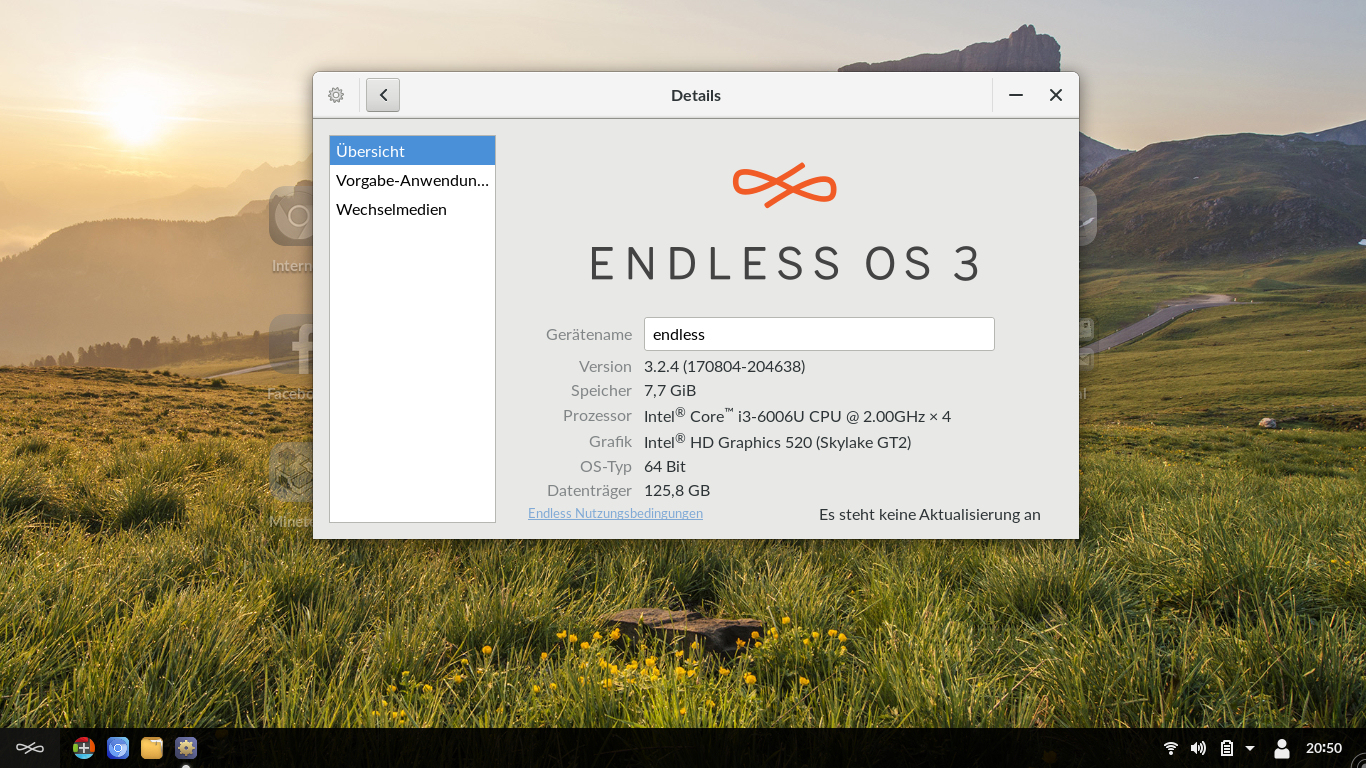The width and height of the screenshot is (1366, 768).
Task: Switch to the Wechselmedien section
Action: [412, 209]
